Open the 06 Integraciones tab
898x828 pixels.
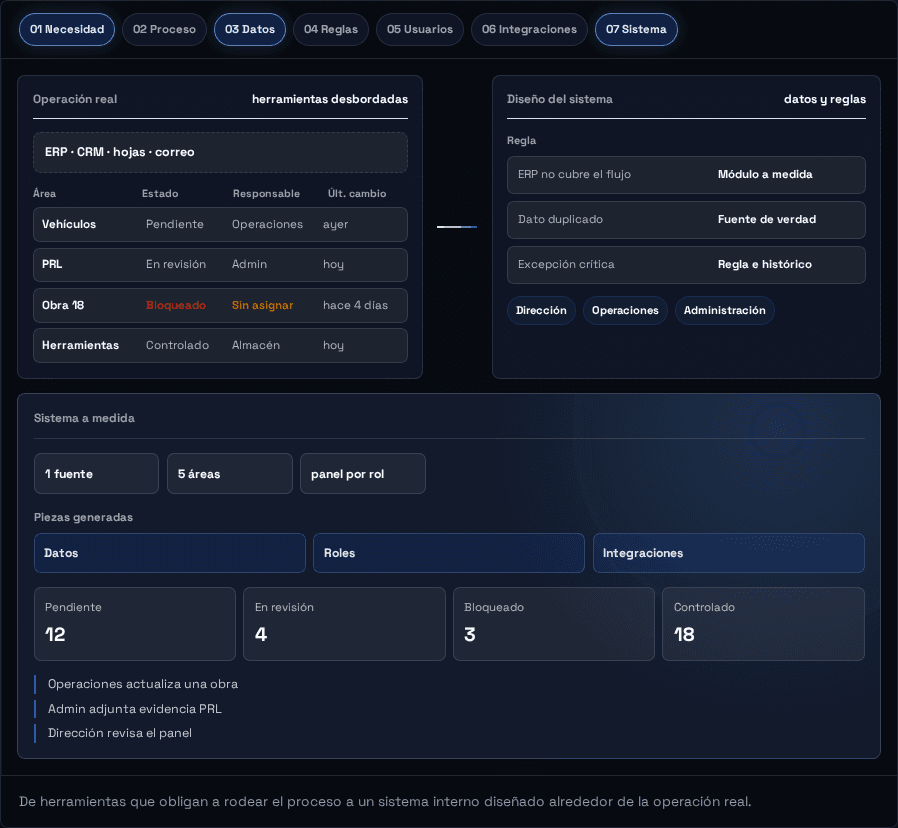point(529,29)
